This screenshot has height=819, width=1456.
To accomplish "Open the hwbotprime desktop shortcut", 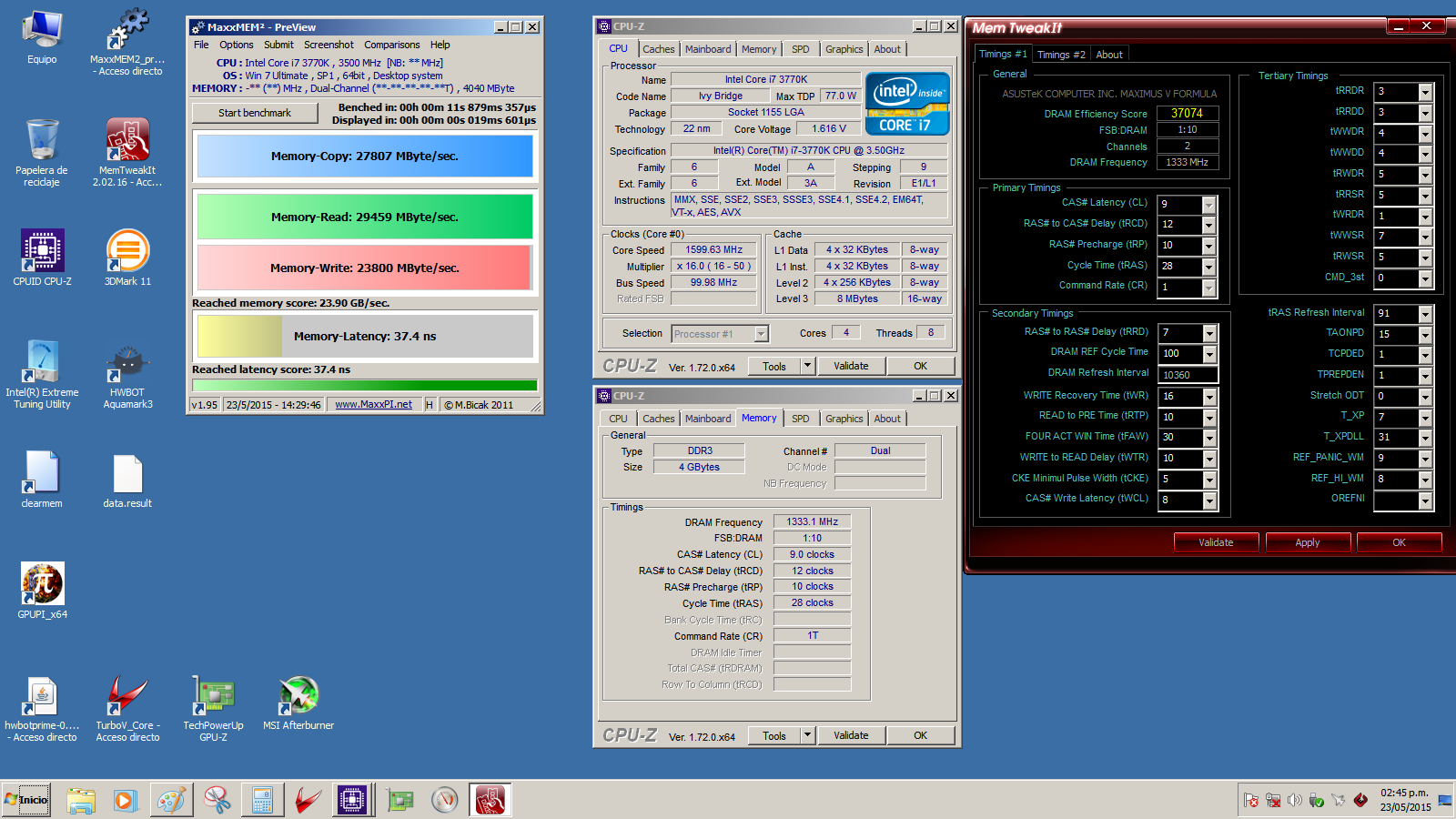I will (x=42, y=709).
